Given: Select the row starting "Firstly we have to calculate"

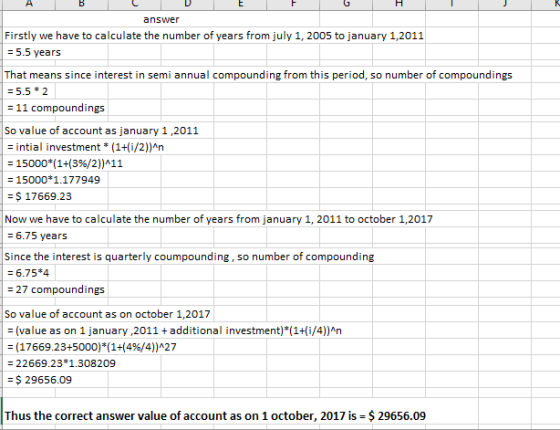Looking at the screenshot, I should click(x=214, y=36).
